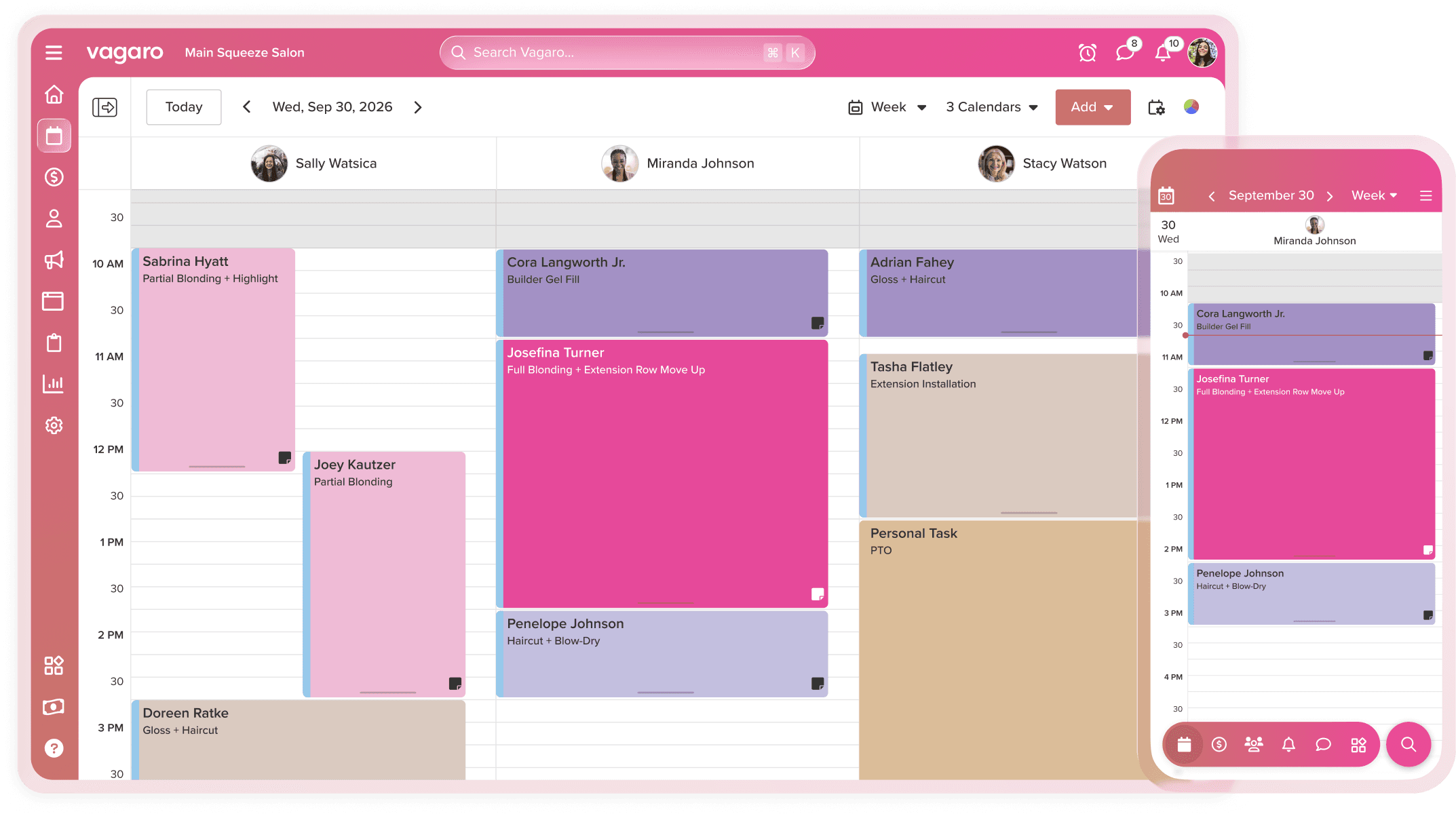Expand the Week view dropdown
This screenshot has width=1456, height=814.
(x=887, y=107)
